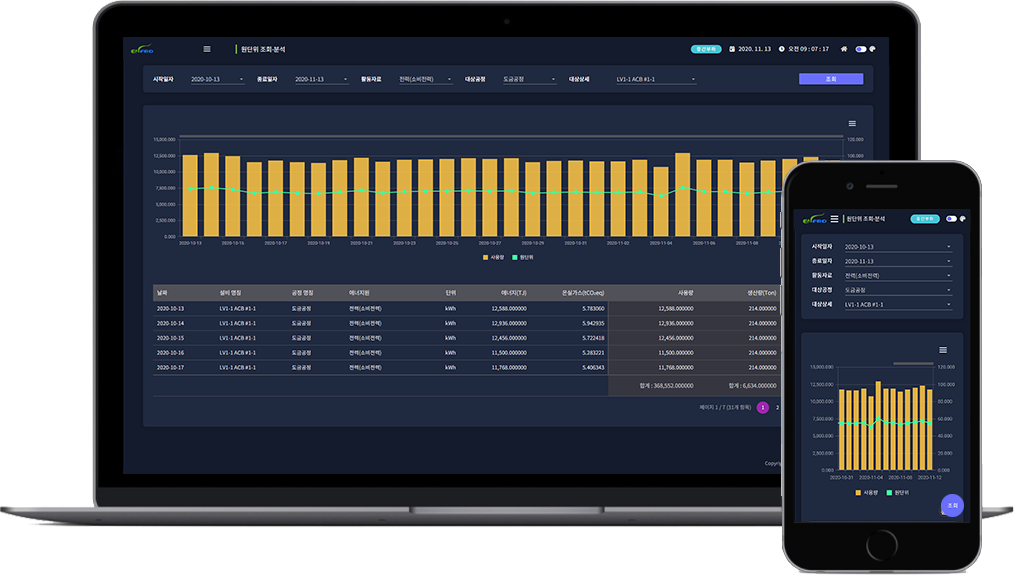
Task: Click the 12,936.000000 energy value cell
Action: point(509,323)
